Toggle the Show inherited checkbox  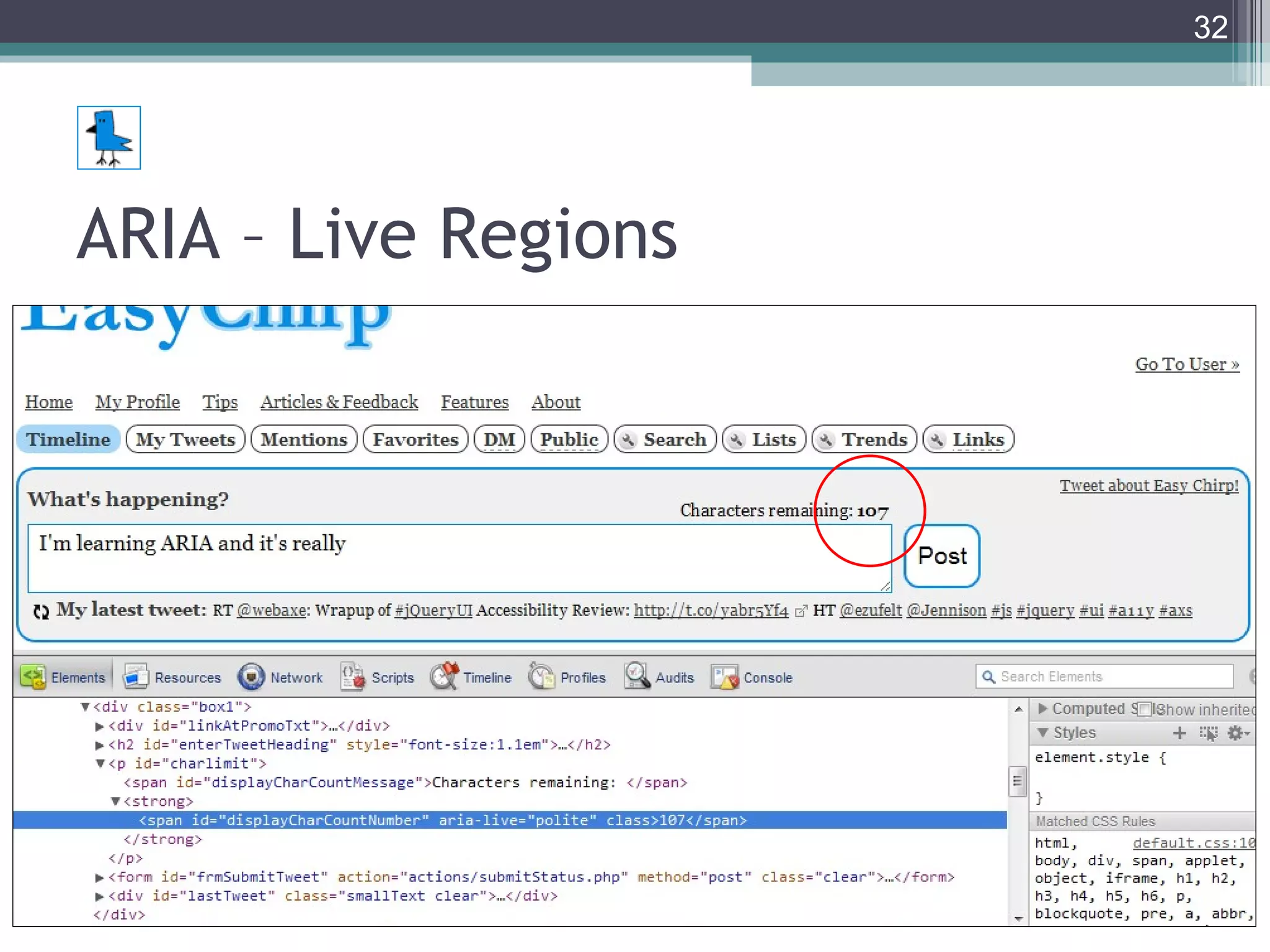(x=1145, y=709)
